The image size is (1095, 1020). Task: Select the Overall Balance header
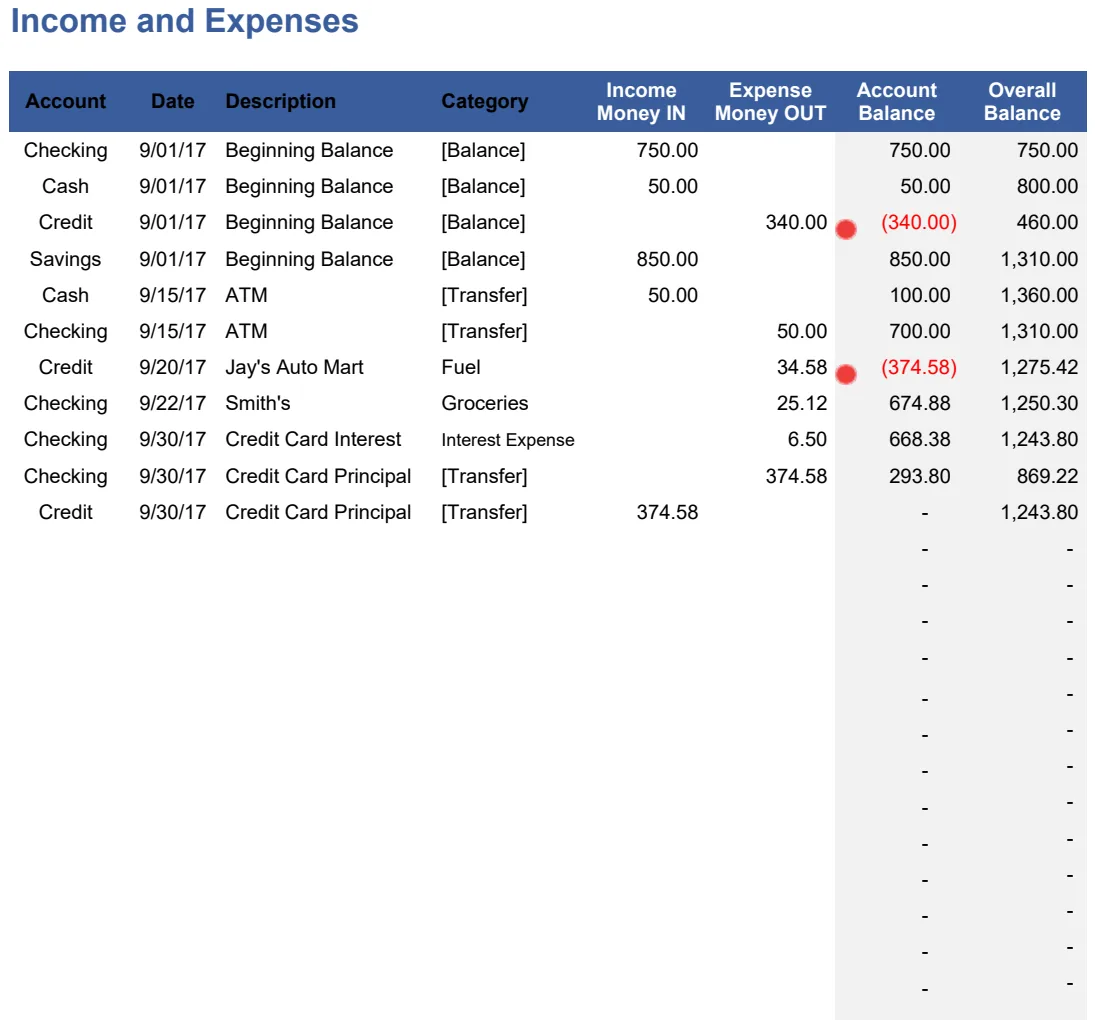tap(1022, 101)
